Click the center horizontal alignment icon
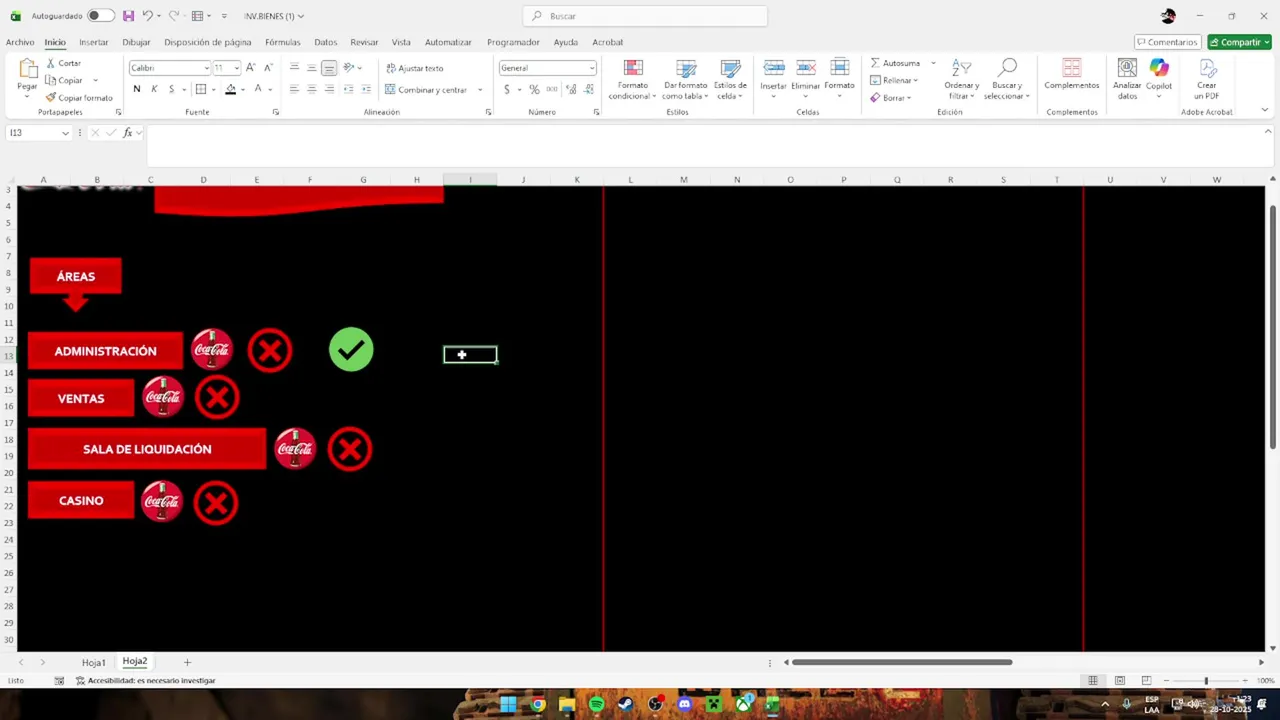 [x=311, y=89]
